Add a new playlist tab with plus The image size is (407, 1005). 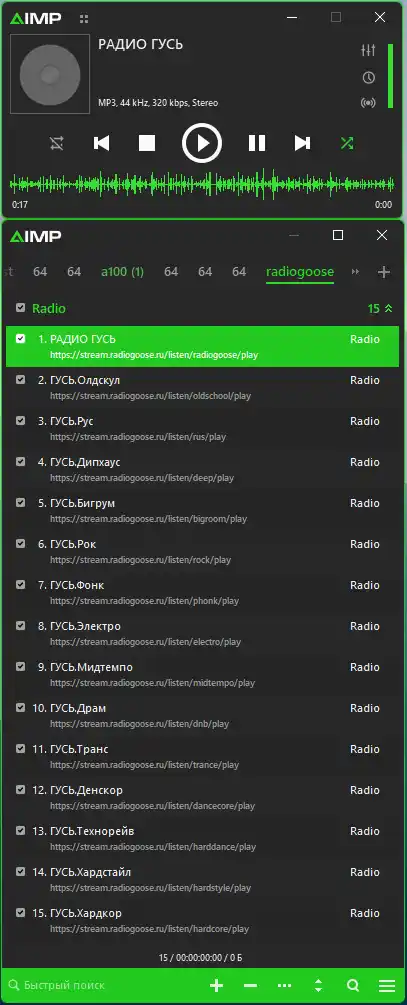(x=384, y=272)
